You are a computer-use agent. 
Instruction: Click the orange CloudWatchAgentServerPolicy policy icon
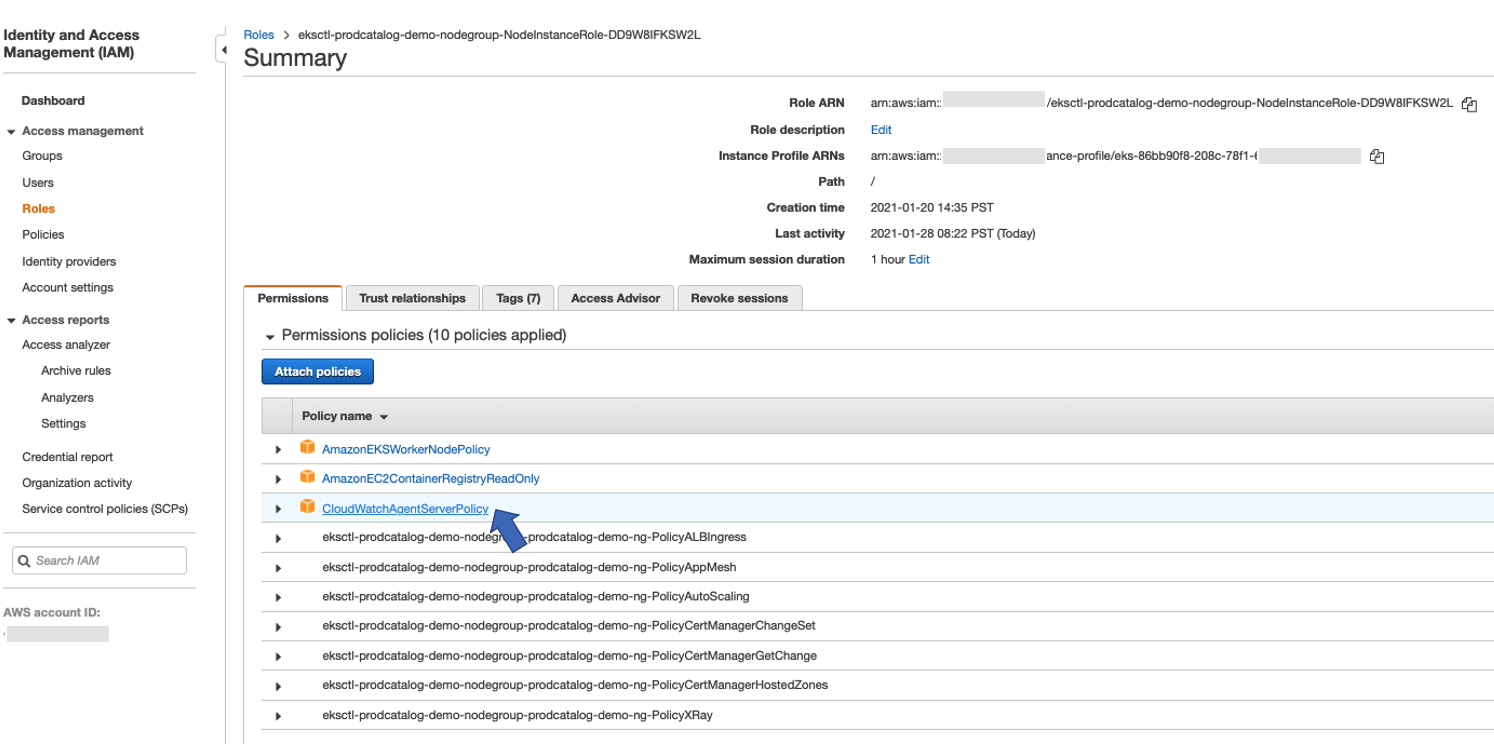(308, 507)
